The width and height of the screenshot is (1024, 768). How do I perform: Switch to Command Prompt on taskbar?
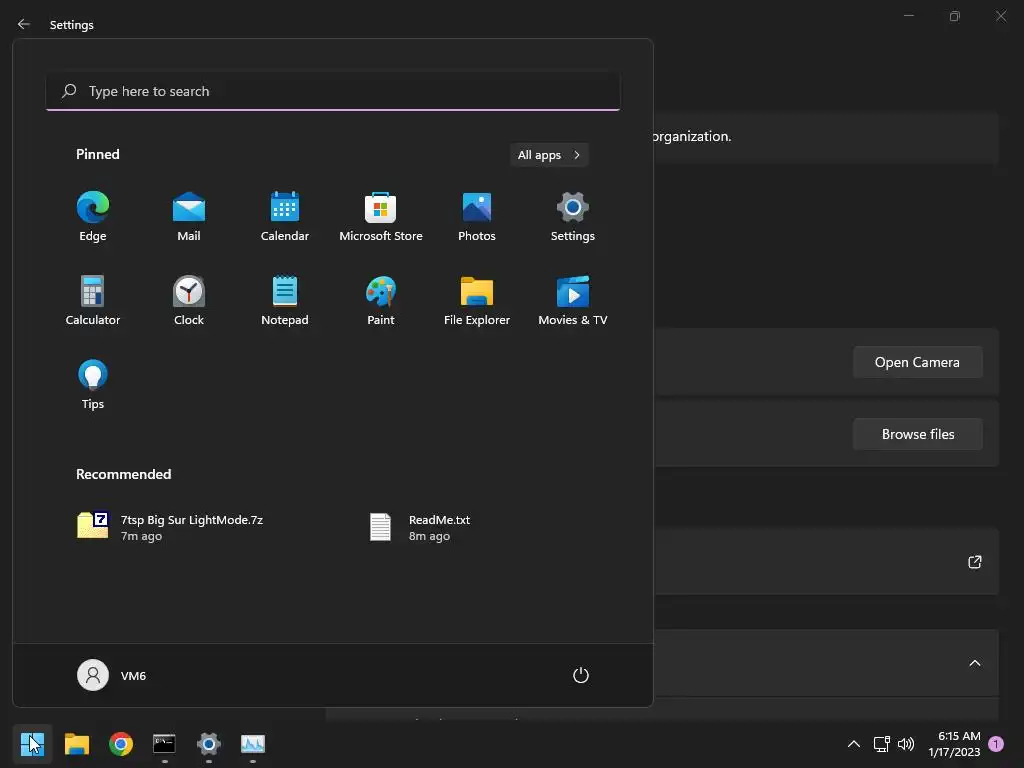(x=165, y=744)
